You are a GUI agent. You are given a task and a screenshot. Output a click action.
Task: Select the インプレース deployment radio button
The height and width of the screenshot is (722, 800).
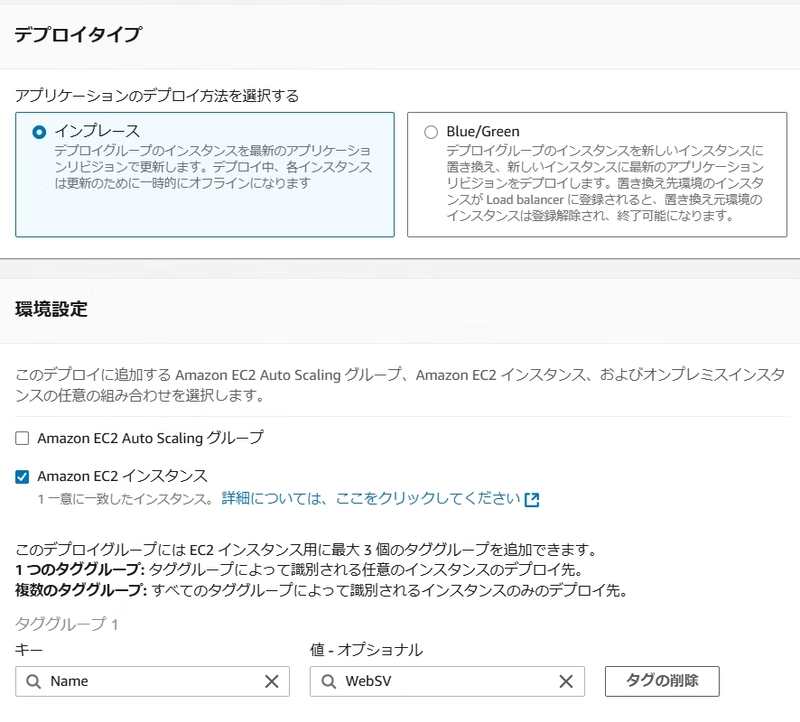39,131
